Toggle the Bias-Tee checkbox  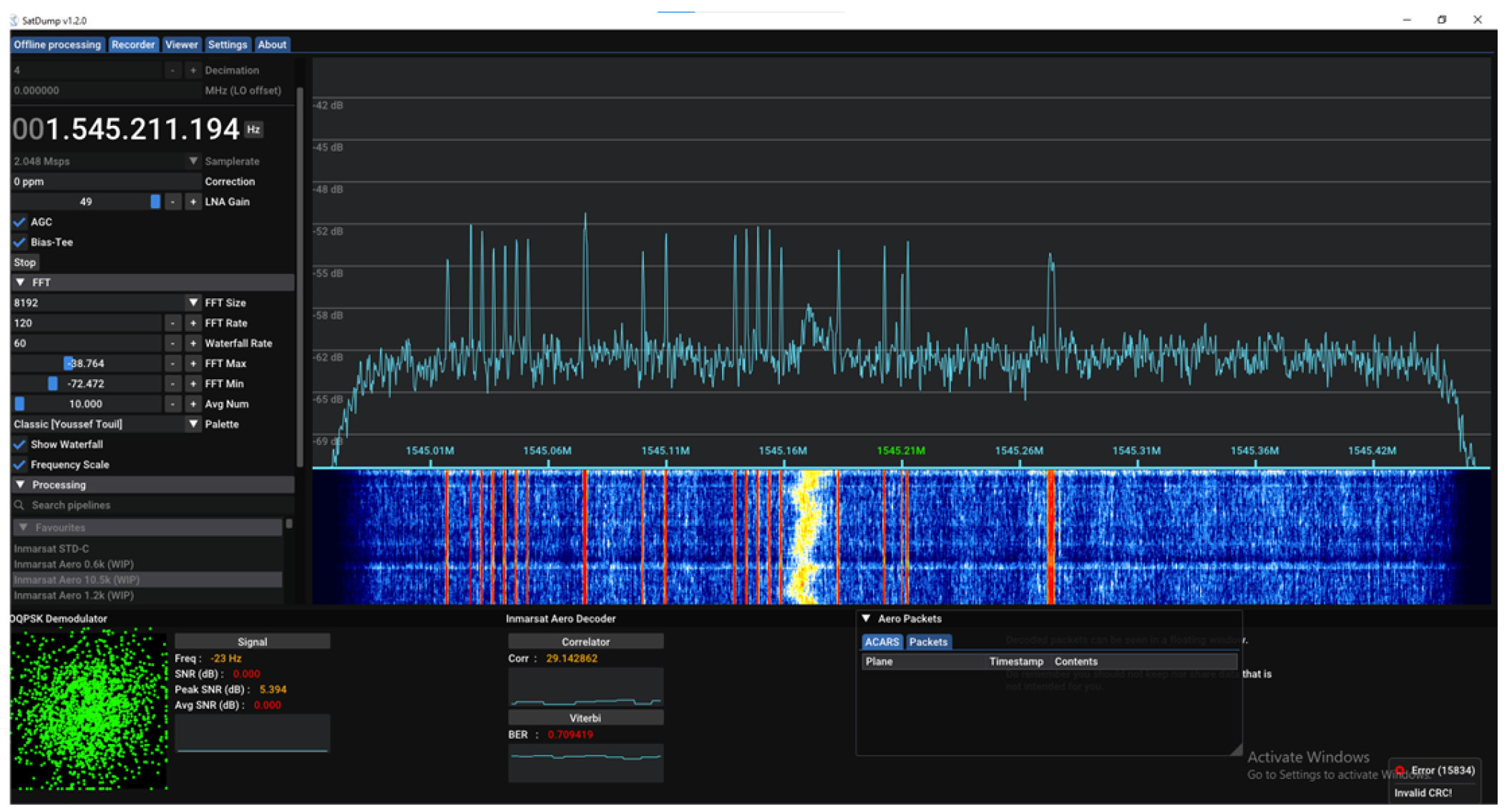20,242
